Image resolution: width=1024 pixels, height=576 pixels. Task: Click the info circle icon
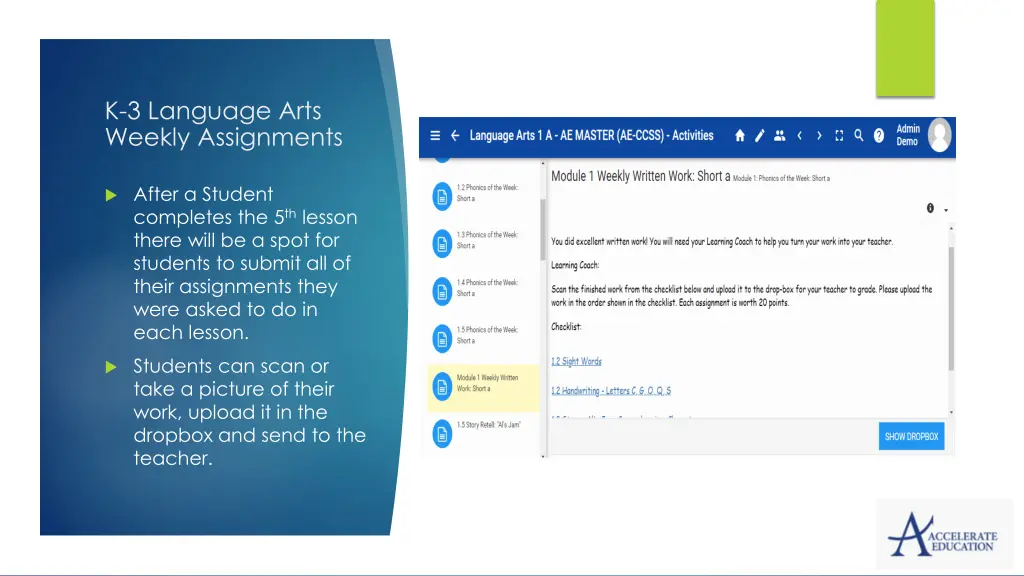(930, 208)
